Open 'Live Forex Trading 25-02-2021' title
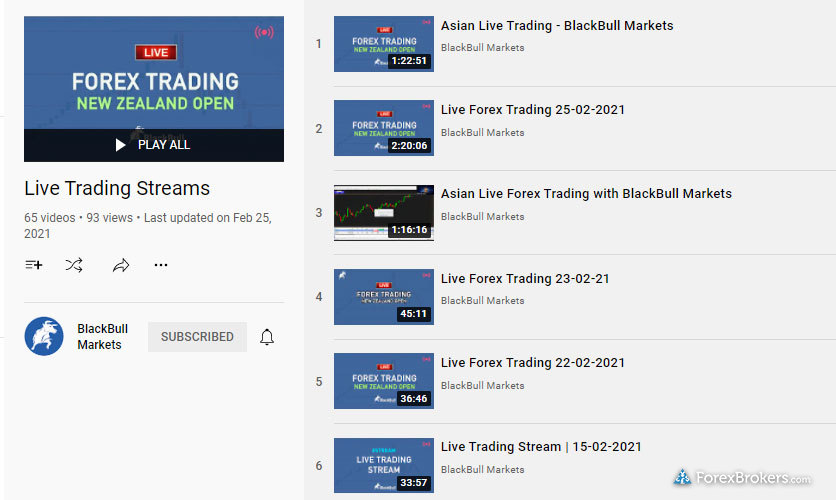 pyautogui.click(x=533, y=110)
